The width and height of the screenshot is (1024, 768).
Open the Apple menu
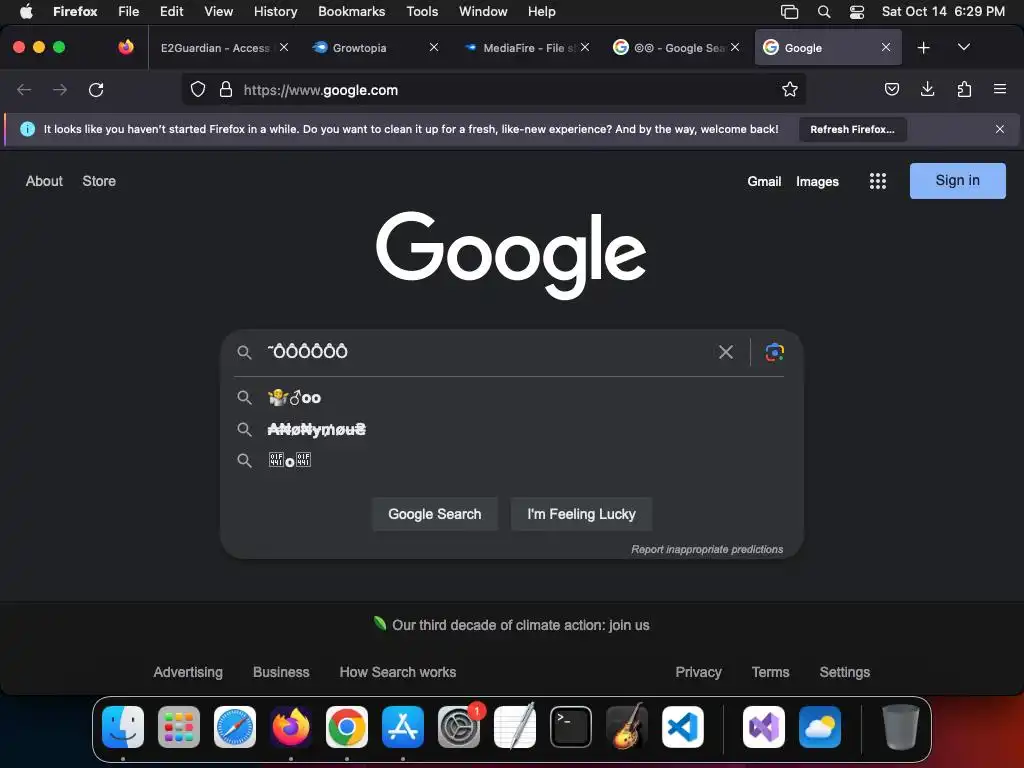click(x=26, y=12)
